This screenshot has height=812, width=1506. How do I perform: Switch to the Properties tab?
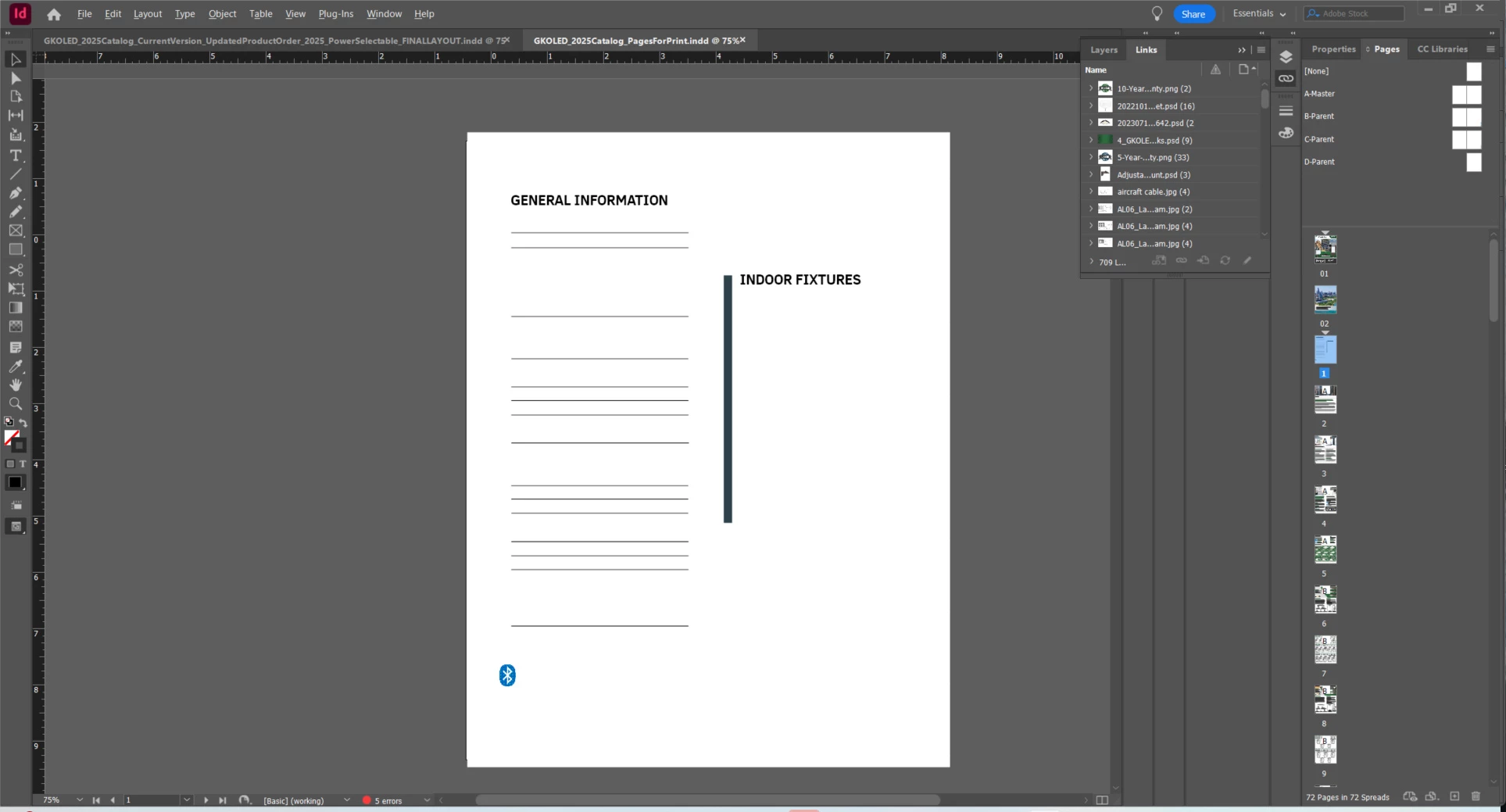pos(1333,48)
